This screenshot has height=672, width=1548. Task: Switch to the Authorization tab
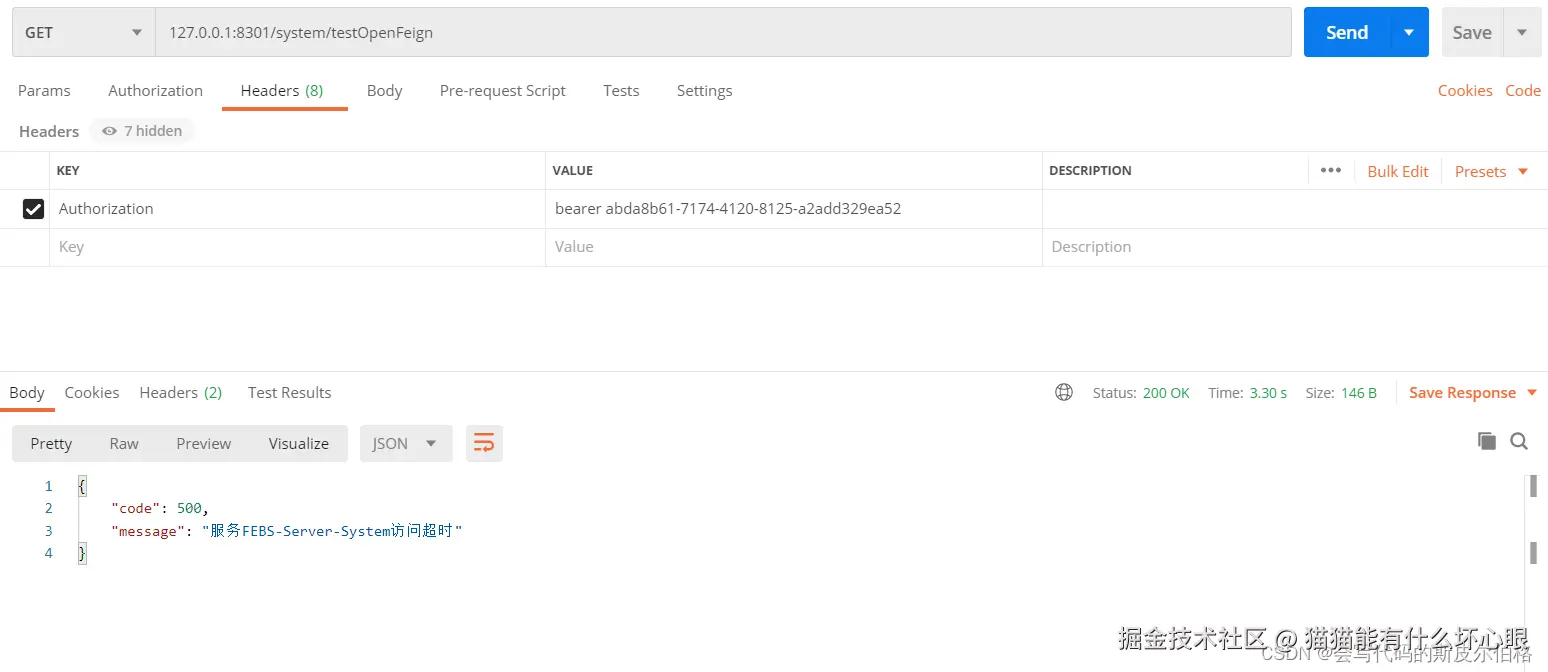[155, 90]
